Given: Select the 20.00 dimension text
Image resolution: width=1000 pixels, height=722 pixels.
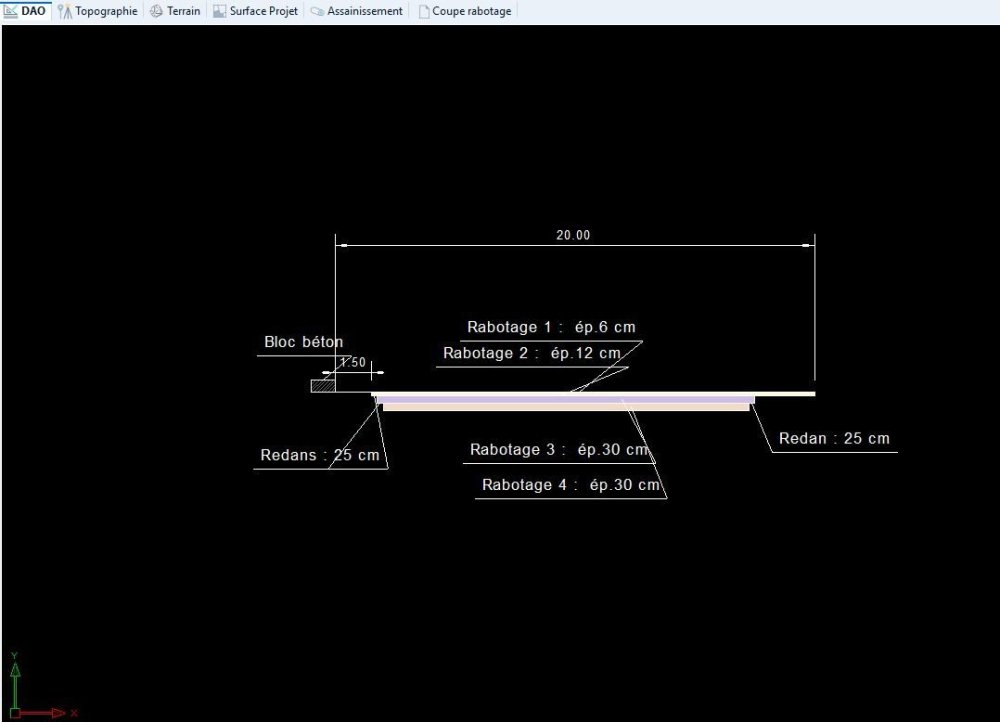Looking at the screenshot, I should pos(573,235).
